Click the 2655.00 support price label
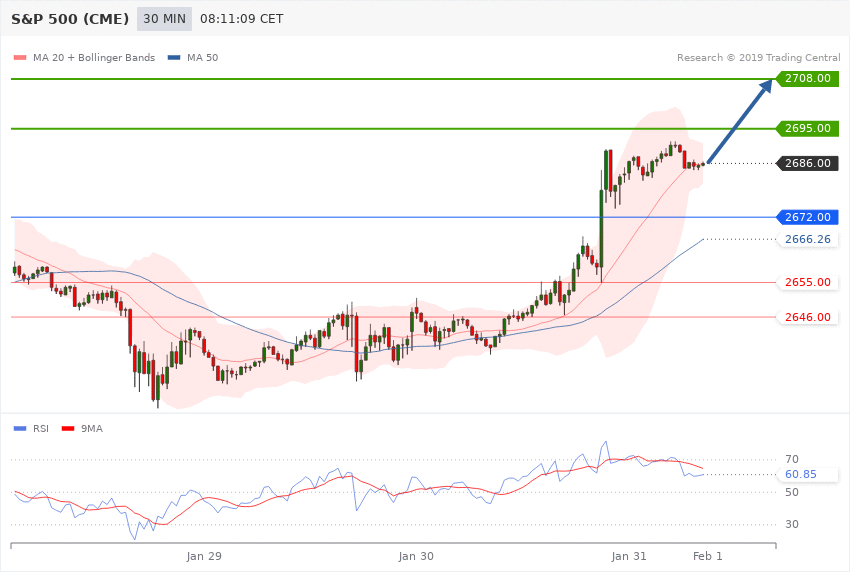This screenshot has width=850, height=576. [x=808, y=282]
